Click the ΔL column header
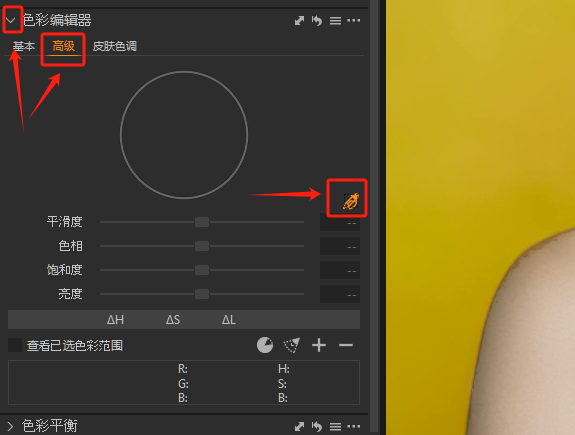The image size is (575, 435). [x=228, y=320]
